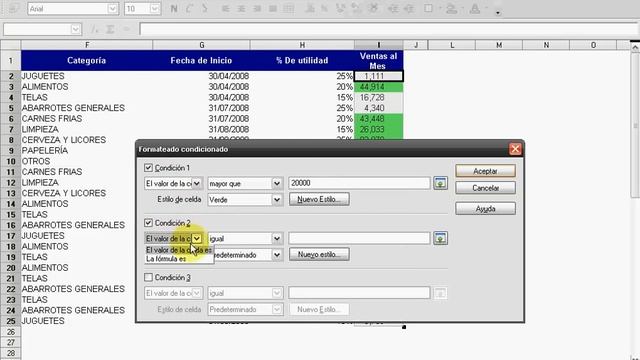Click the shrink icon beside Condición 2 value
The width and height of the screenshot is (640, 360).
(440, 238)
